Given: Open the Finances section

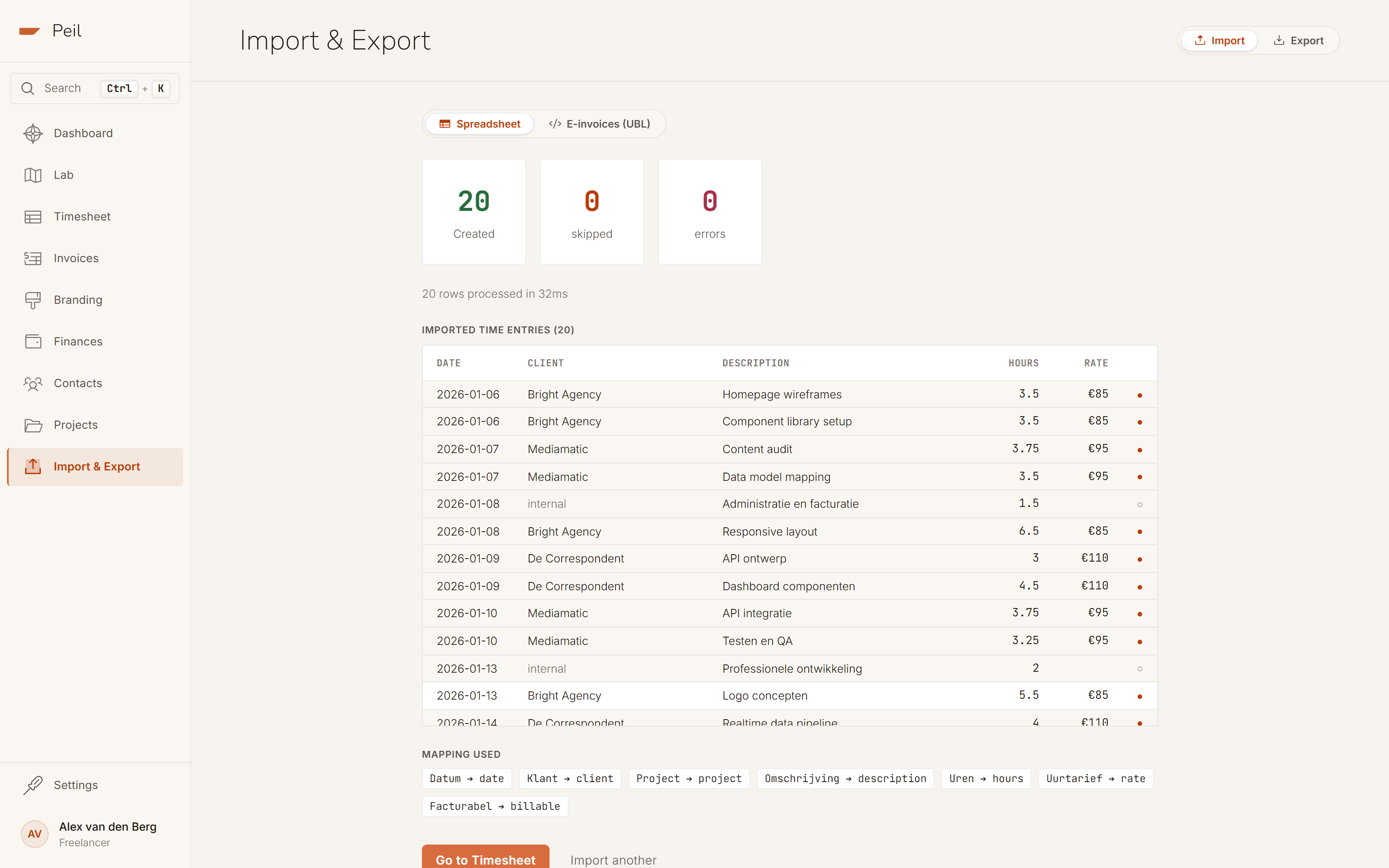Looking at the screenshot, I should (x=95, y=342).
